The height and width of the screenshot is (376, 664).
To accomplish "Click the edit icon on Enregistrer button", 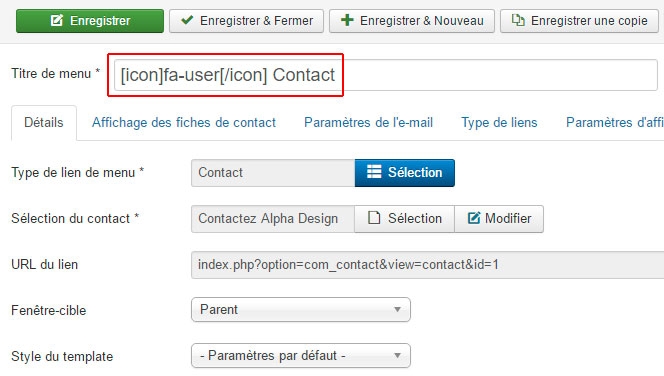I will [x=57, y=20].
